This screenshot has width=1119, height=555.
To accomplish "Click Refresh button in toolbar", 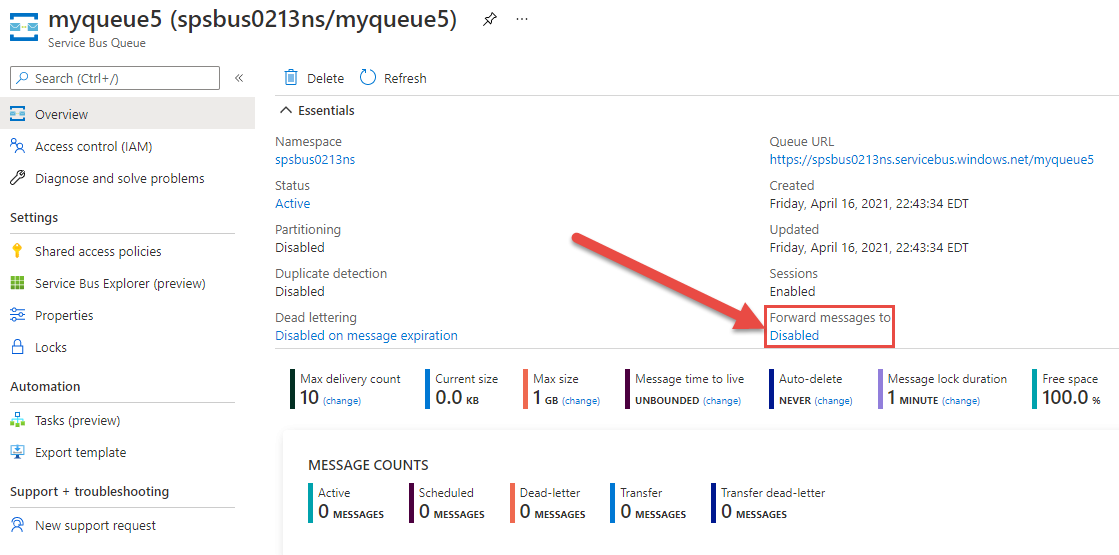I will click(393, 78).
